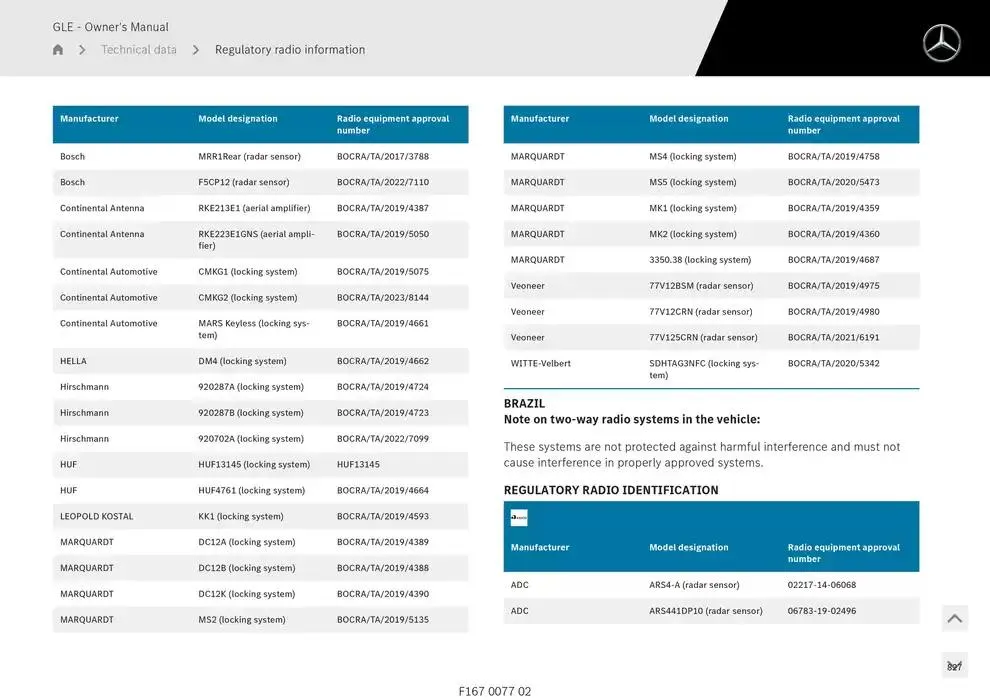Click the right table's Radio equipment approval number header
Image resolution: width=990 pixels, height=700 pixels.
tap(843, 124)
